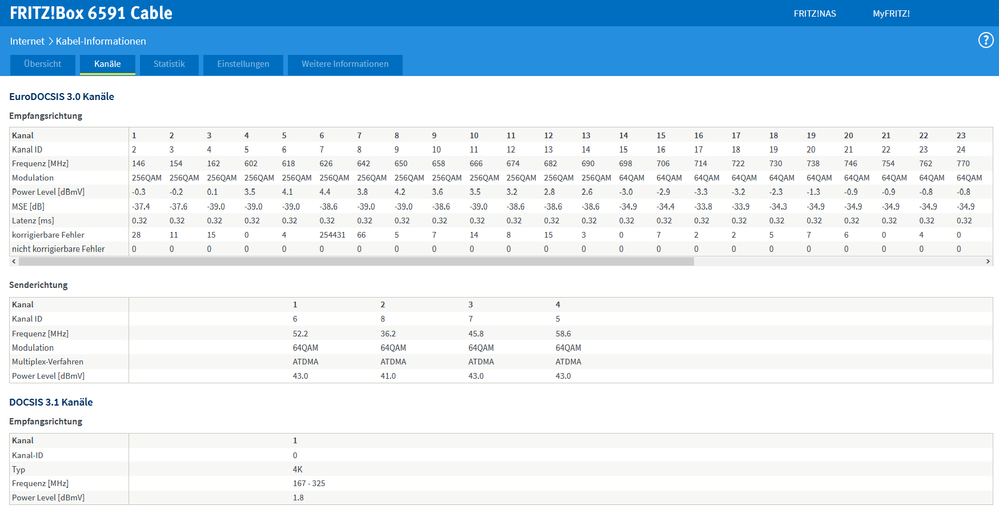Image resolution: width=999 pixels, height=517 pixels.
Task: Click the Power Level value -3.3
Action: pyautogui.click(x=701, y=192)
